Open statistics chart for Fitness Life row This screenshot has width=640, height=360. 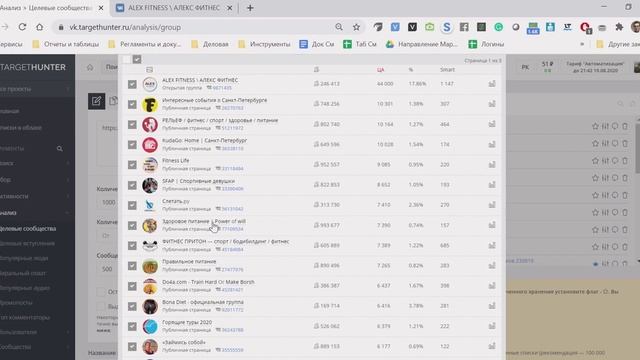pos(492,164)
